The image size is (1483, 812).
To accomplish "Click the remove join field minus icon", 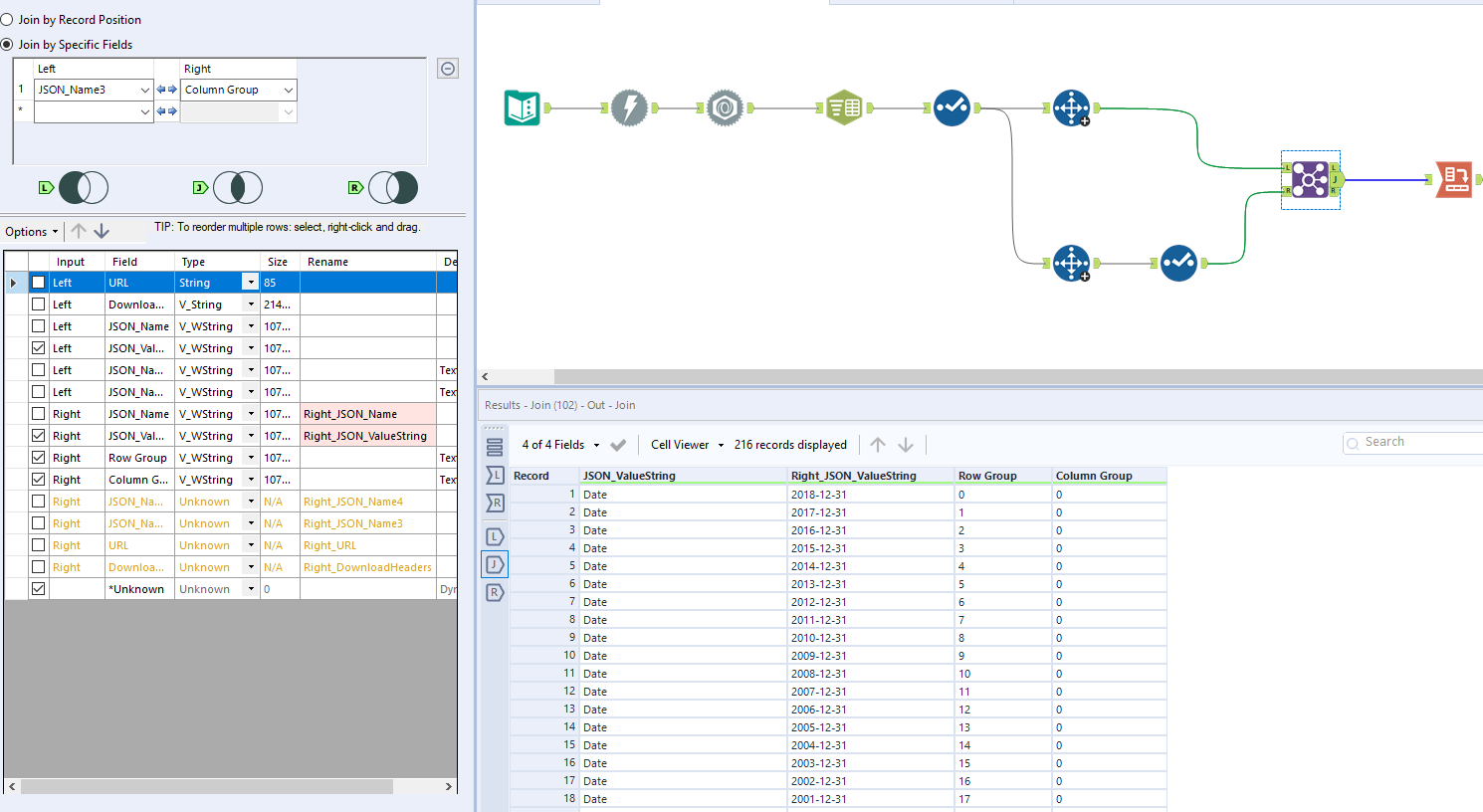I will tap(448, 69).
